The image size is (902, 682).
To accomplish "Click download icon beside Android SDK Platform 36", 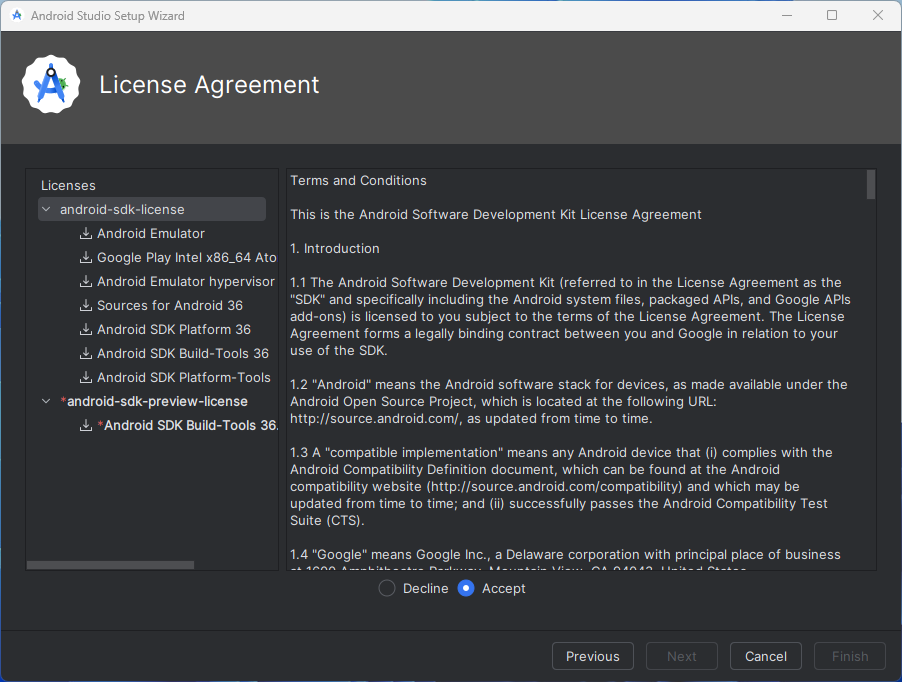I will point(86,330).
